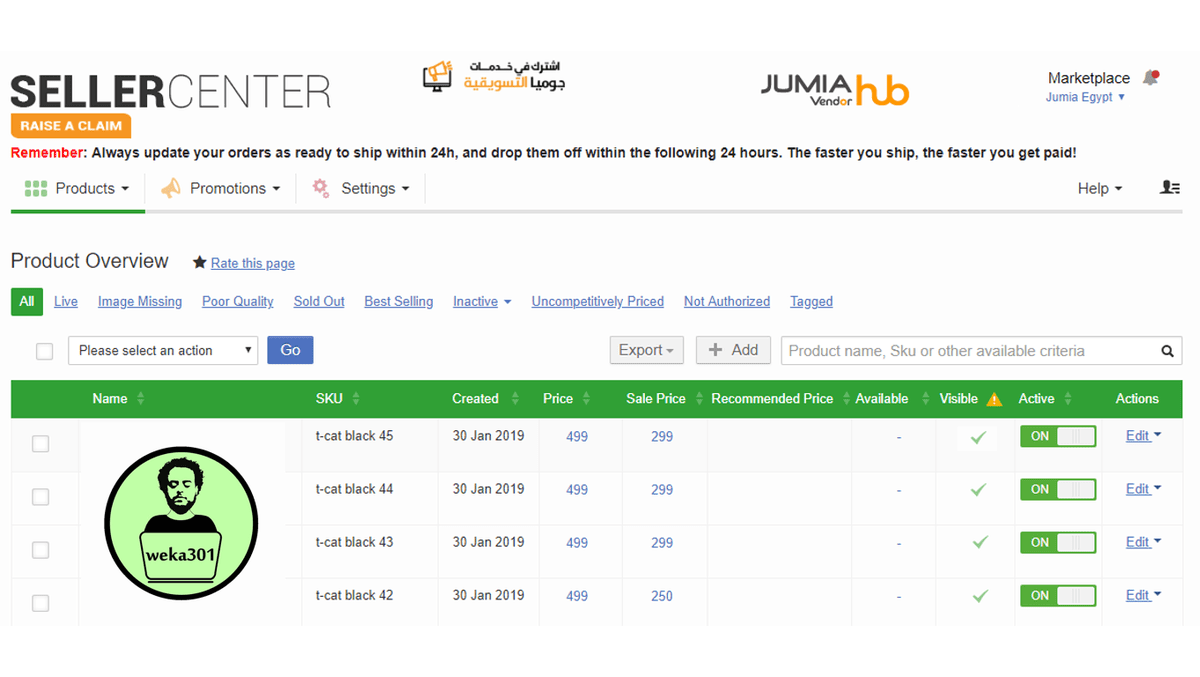1200x677 pixels.
Task: Toggle Active switch for t-cat black 44
Action: pyautogui.click(x=1058, y=489)
